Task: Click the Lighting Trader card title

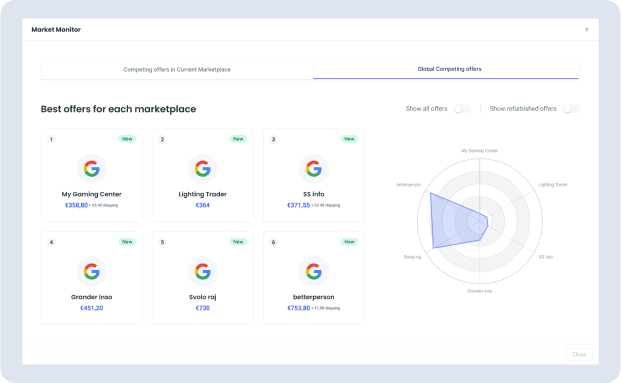Action: 203,194
